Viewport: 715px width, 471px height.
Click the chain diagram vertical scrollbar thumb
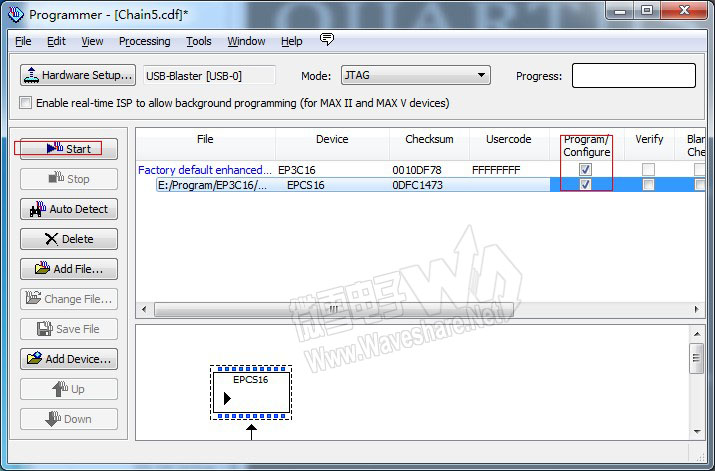coord(697,358)
